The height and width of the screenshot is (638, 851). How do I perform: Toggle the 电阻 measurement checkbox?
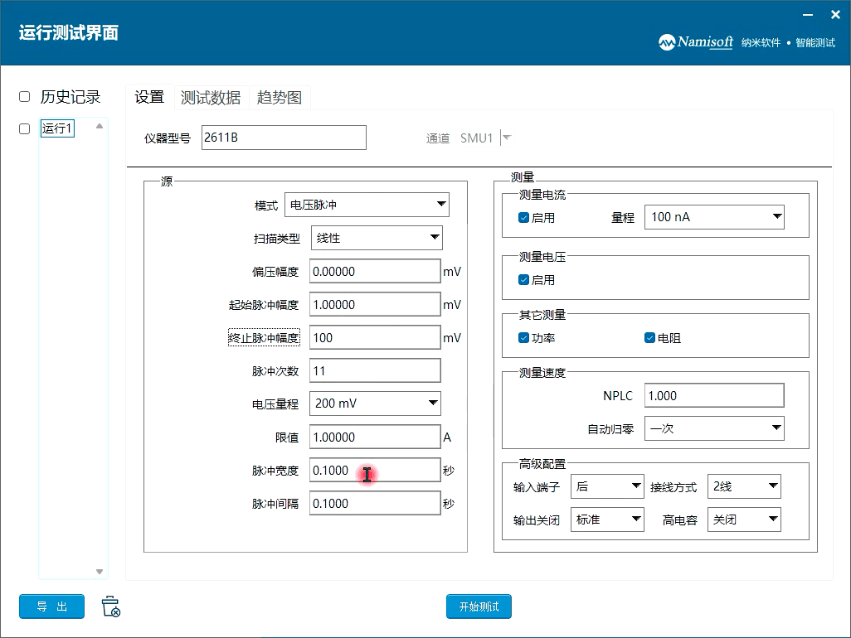tap(650, 338)
